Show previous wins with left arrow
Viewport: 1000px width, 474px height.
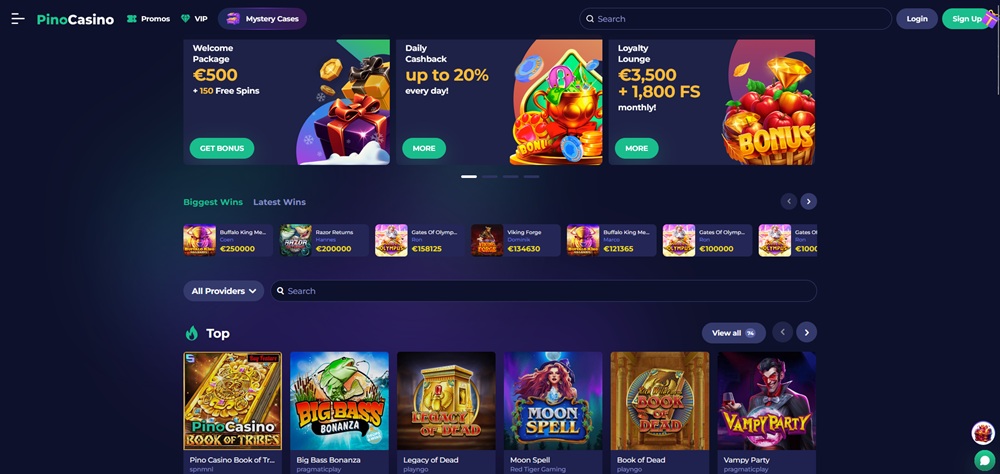click(789, 202)
